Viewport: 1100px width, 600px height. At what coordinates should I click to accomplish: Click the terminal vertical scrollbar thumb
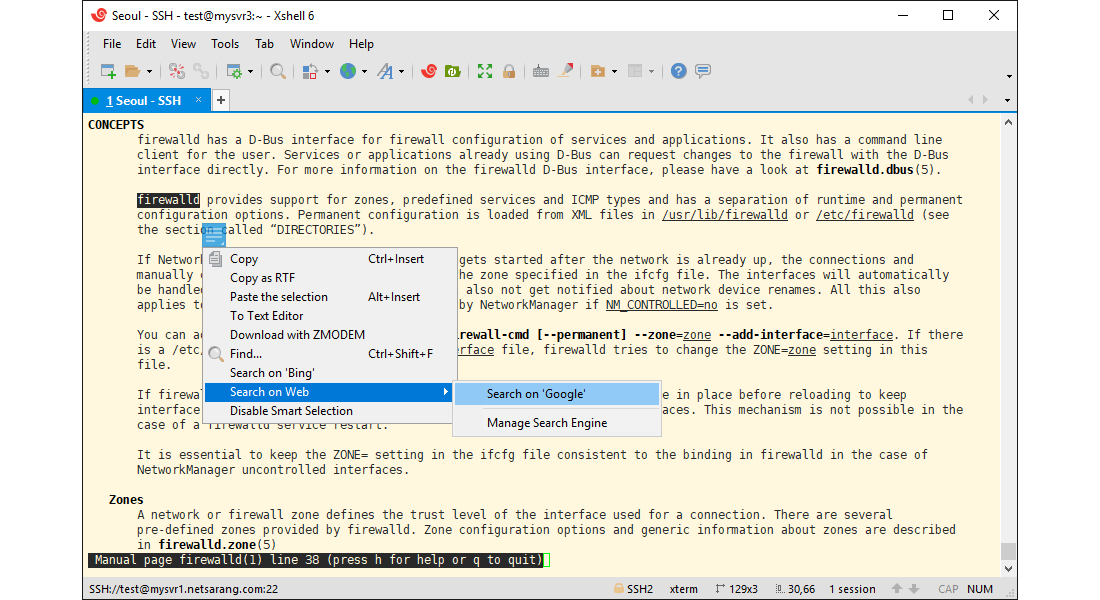click(x=1008, y=552)
